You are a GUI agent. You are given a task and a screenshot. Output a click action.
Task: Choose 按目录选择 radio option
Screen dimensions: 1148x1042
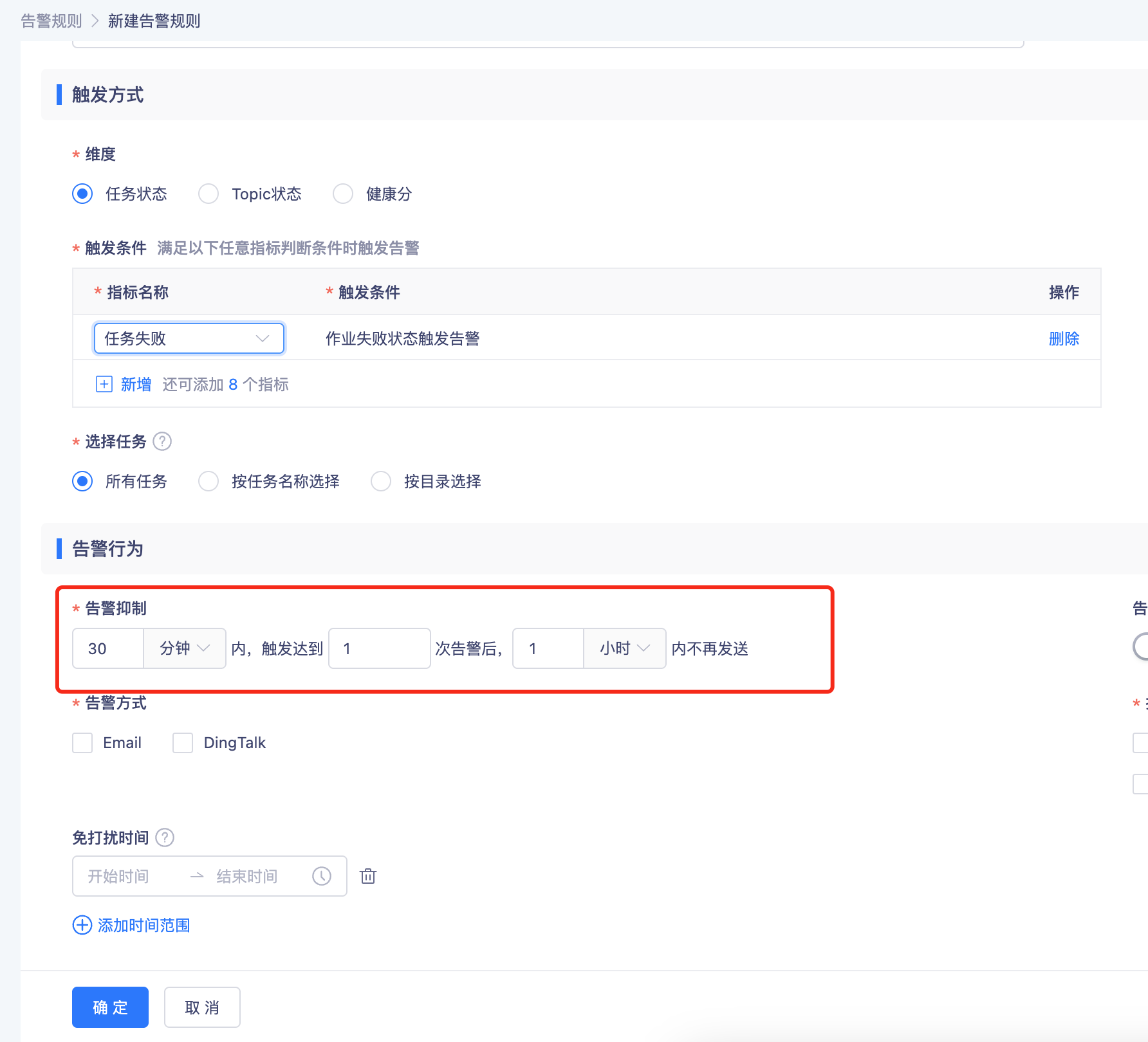click(x=381, y=481)
